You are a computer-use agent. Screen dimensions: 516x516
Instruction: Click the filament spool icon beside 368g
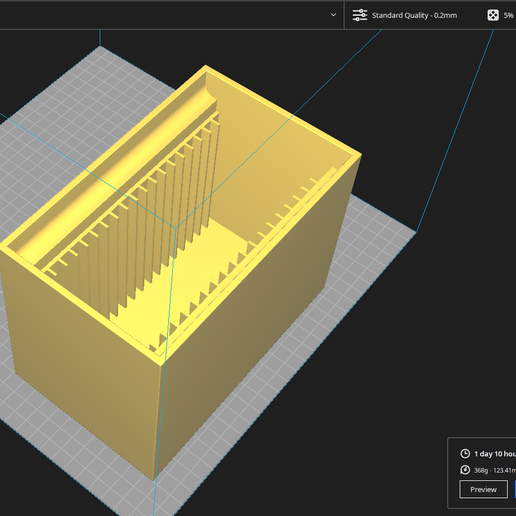[x=465, y=470]
